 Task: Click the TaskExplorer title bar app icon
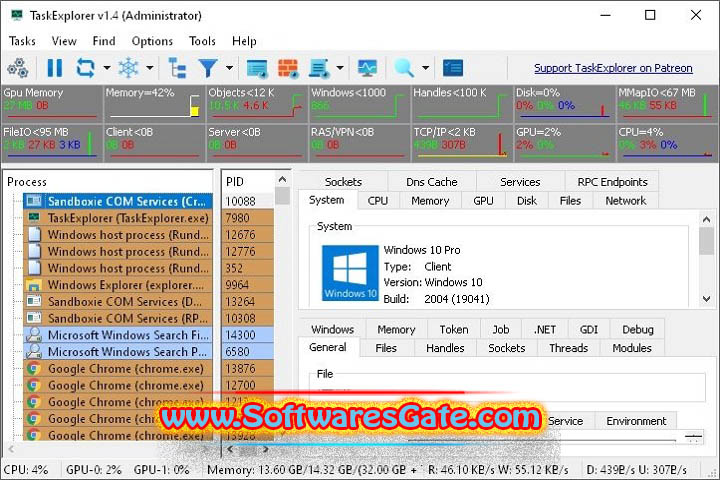(17, 15)
